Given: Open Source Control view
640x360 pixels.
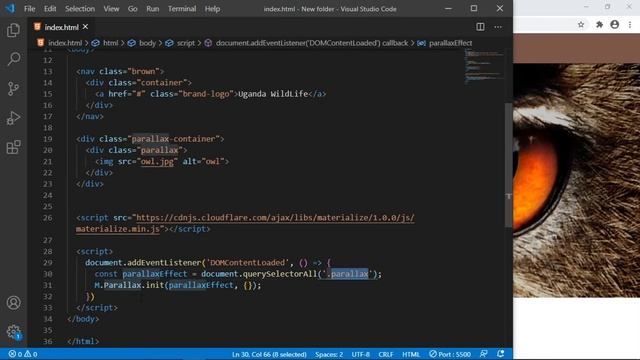Looking at the screenshot, I should point(13,89).
